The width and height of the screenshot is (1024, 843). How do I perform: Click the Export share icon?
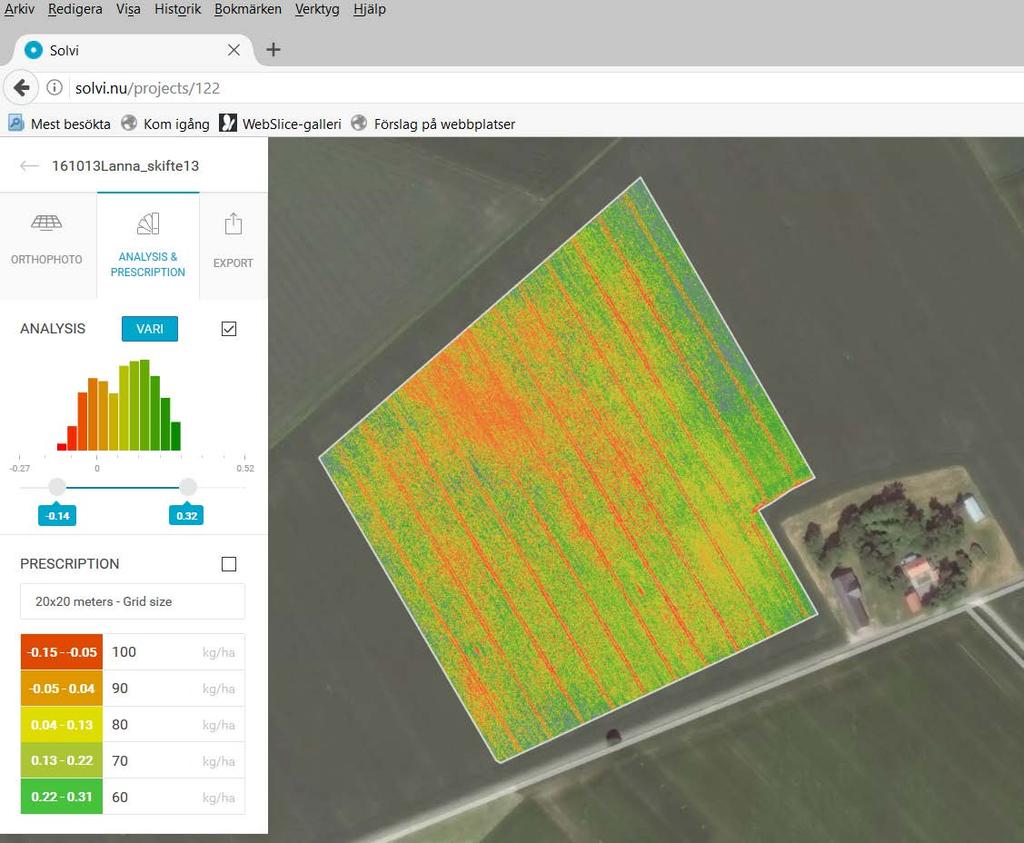[233, 224]
